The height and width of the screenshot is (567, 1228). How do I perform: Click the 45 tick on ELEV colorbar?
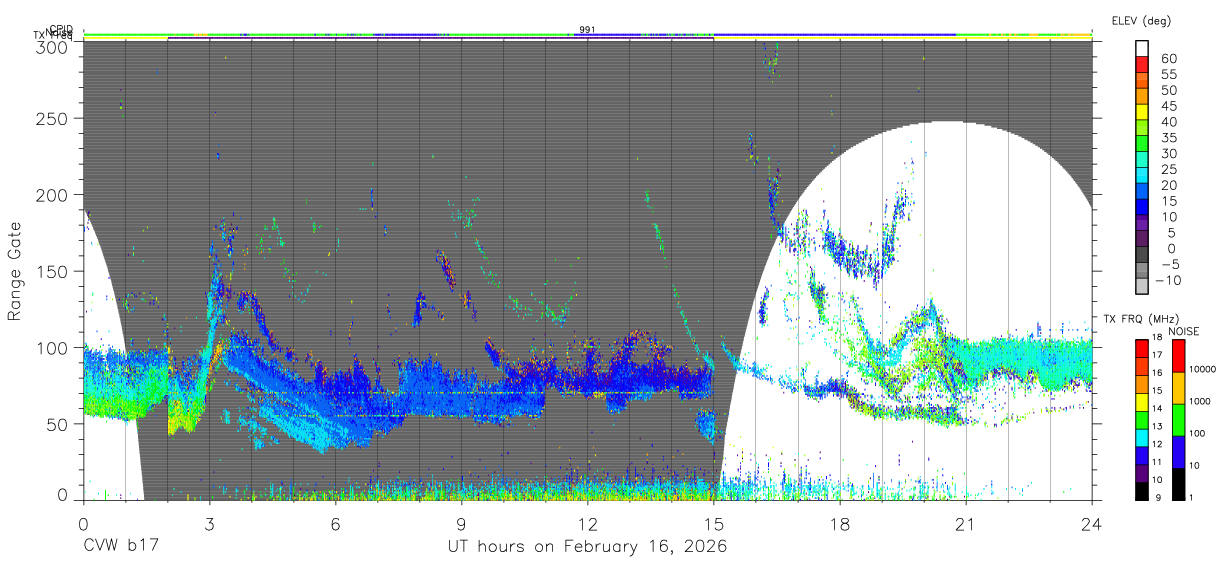[x=1169, y=106]
